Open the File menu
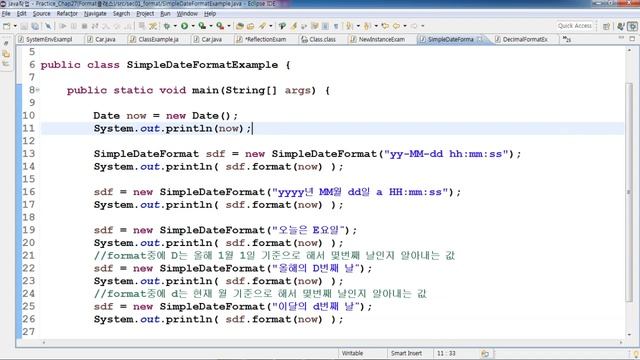This screenshot has width=640, height=360. coord(6,13)
